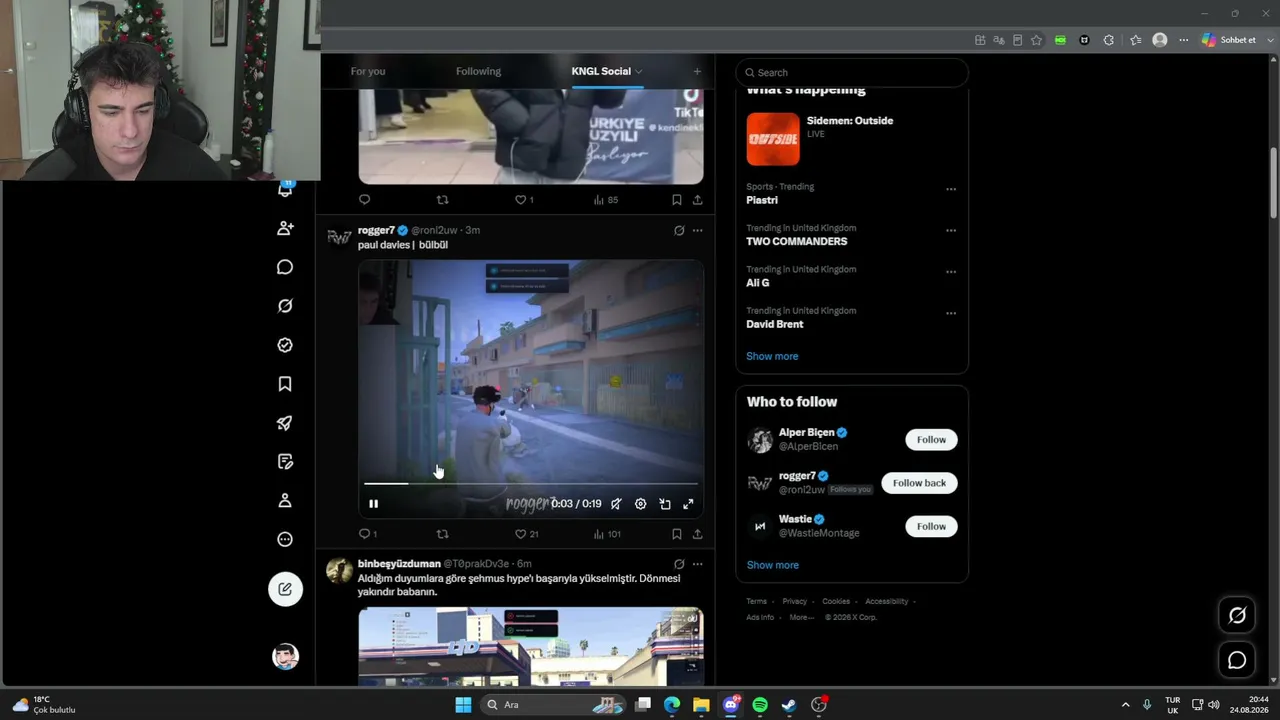Image resolution: width=1280 pixels, height=720 pixels.
Task: Open the rocket icon in left sidebar
Action: [285, 423]
